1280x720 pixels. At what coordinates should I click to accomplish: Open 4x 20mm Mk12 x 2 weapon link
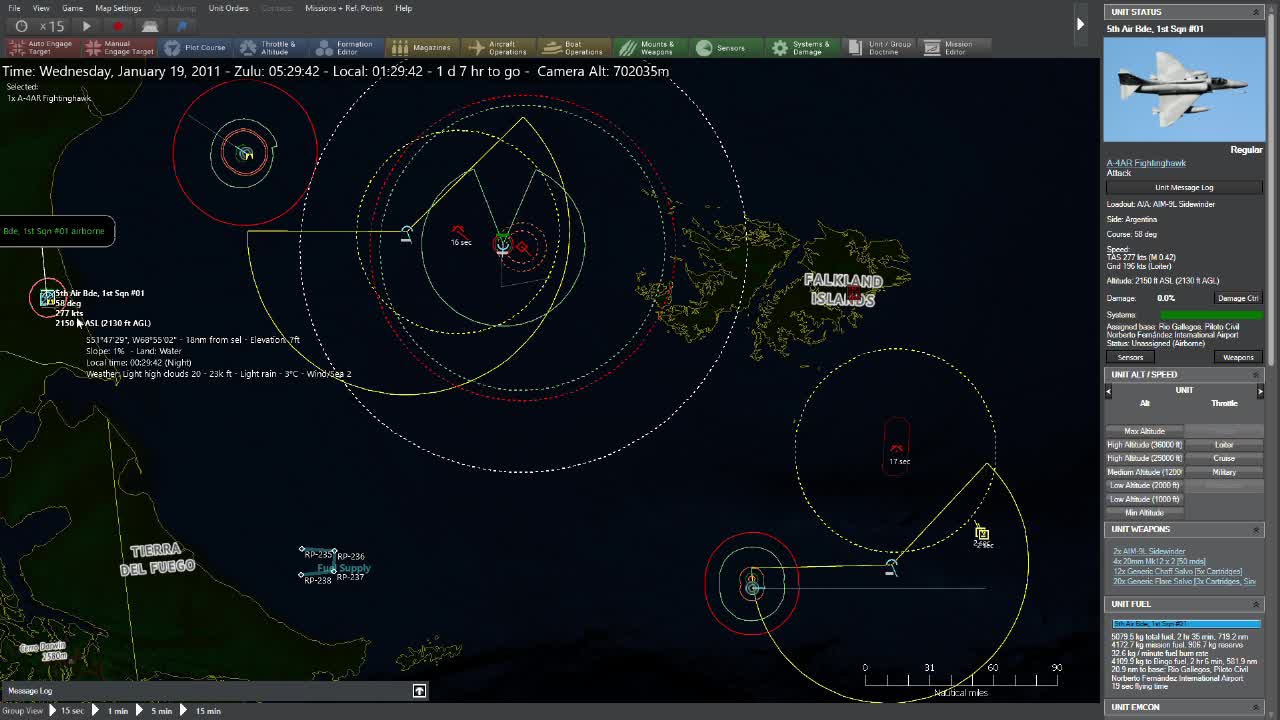pyautogui.click(x=1159, y=561)
